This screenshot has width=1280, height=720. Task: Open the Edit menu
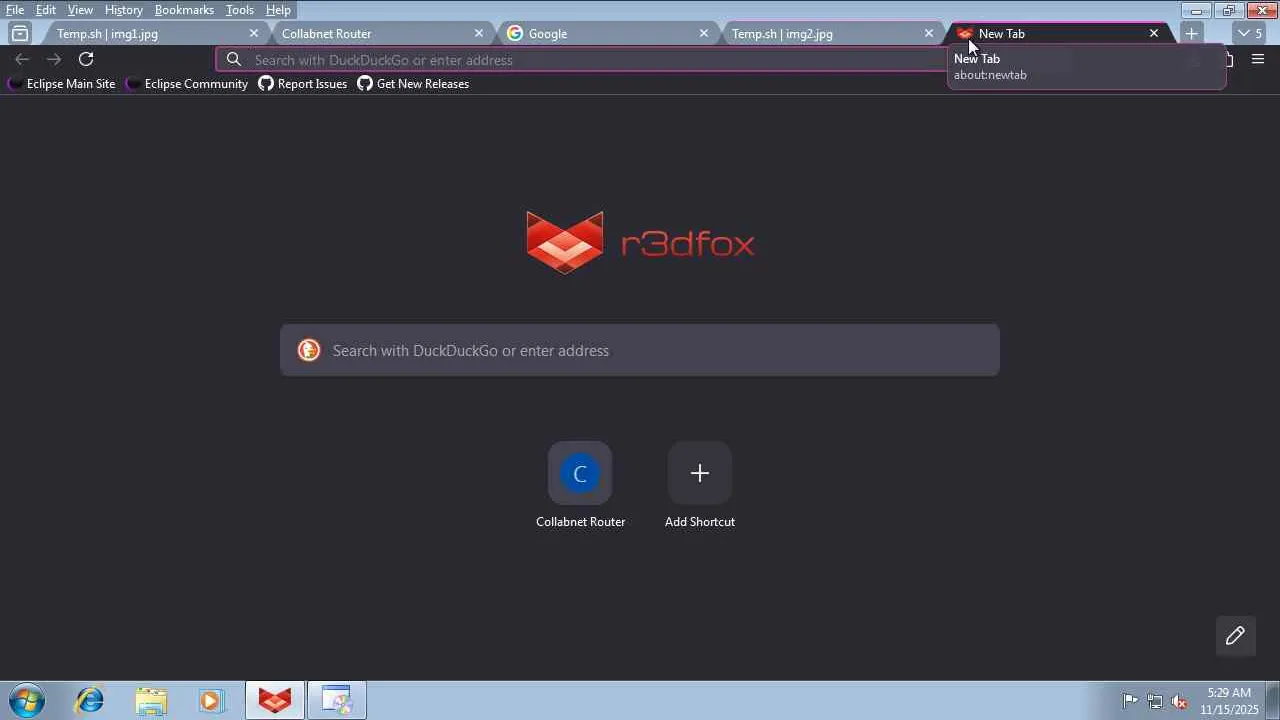pyautogui.click(x=46, y=10)
